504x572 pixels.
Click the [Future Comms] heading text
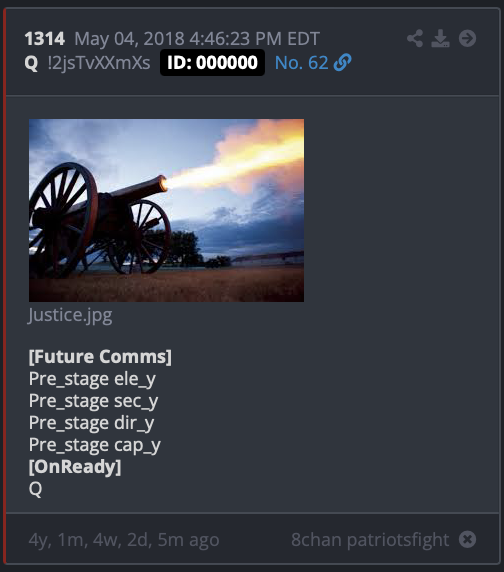coord(100,356)
